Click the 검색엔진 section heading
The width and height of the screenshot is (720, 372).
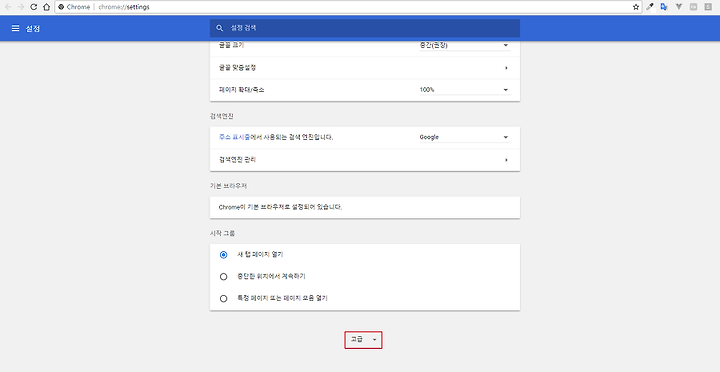coord(221,116)
